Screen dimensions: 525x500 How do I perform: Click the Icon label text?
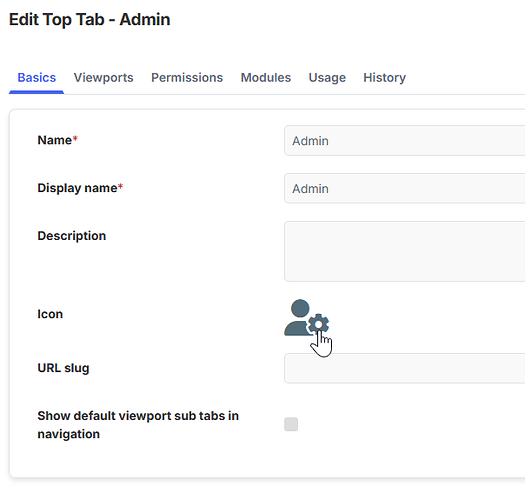(x=50, y=314)
